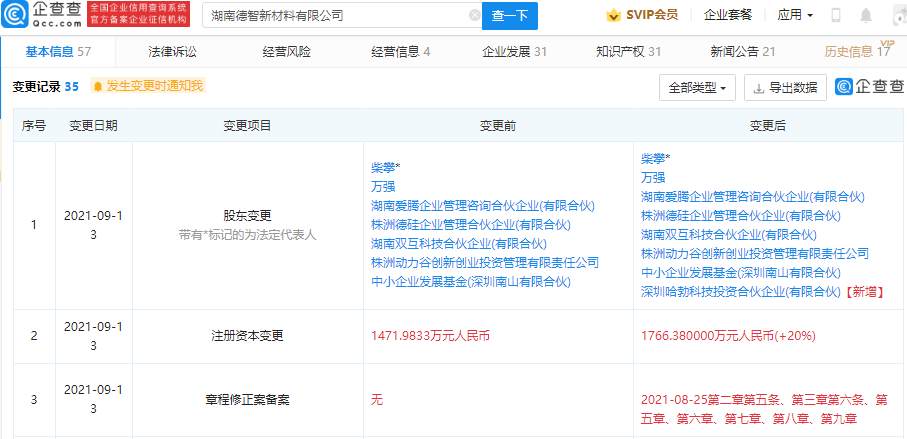Image resolution: width=907 pixels, height=439 pixels.
Task: Click 发生变更时通知我 notification button
Action: (x=148, y=86)
